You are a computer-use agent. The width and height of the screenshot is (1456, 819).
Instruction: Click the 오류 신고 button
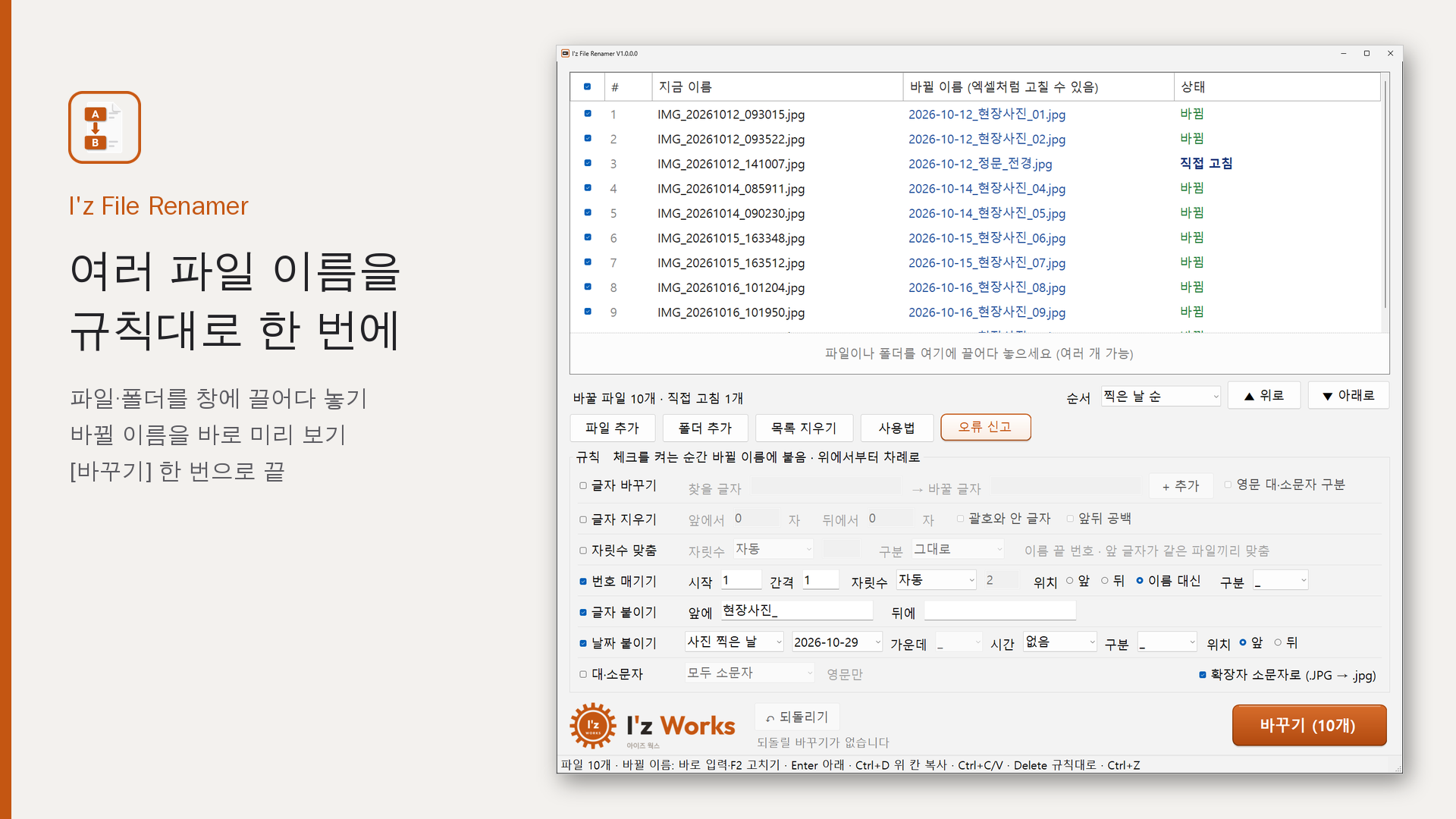coord(985,427)
